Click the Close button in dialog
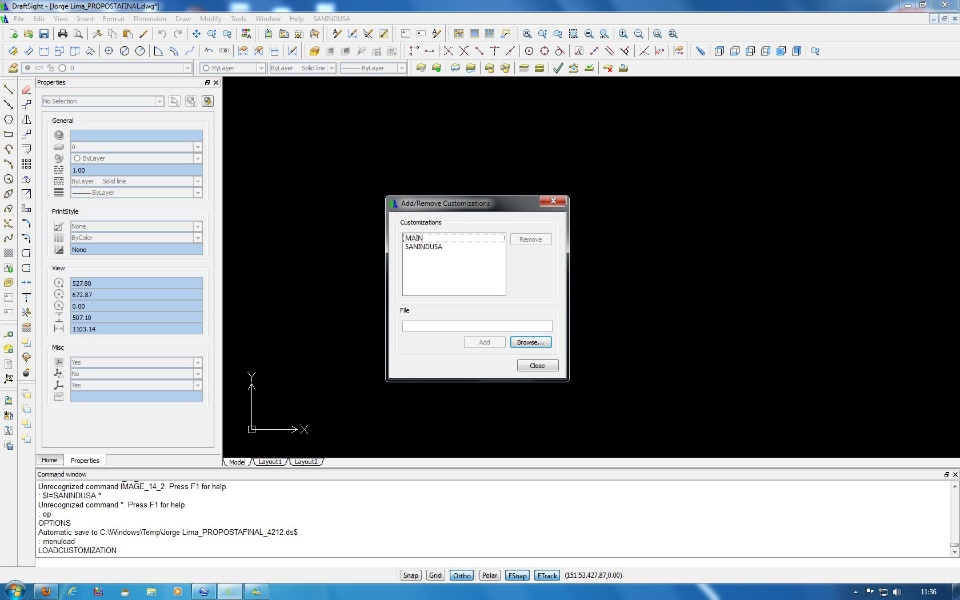Viewport: 960px width, 600px height. 538,366
